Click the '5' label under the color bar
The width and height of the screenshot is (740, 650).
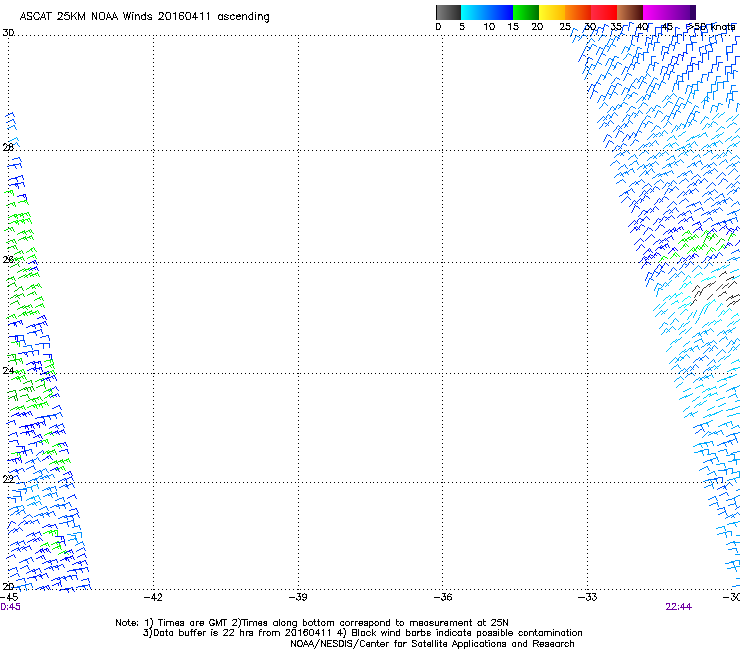[462, 27]
